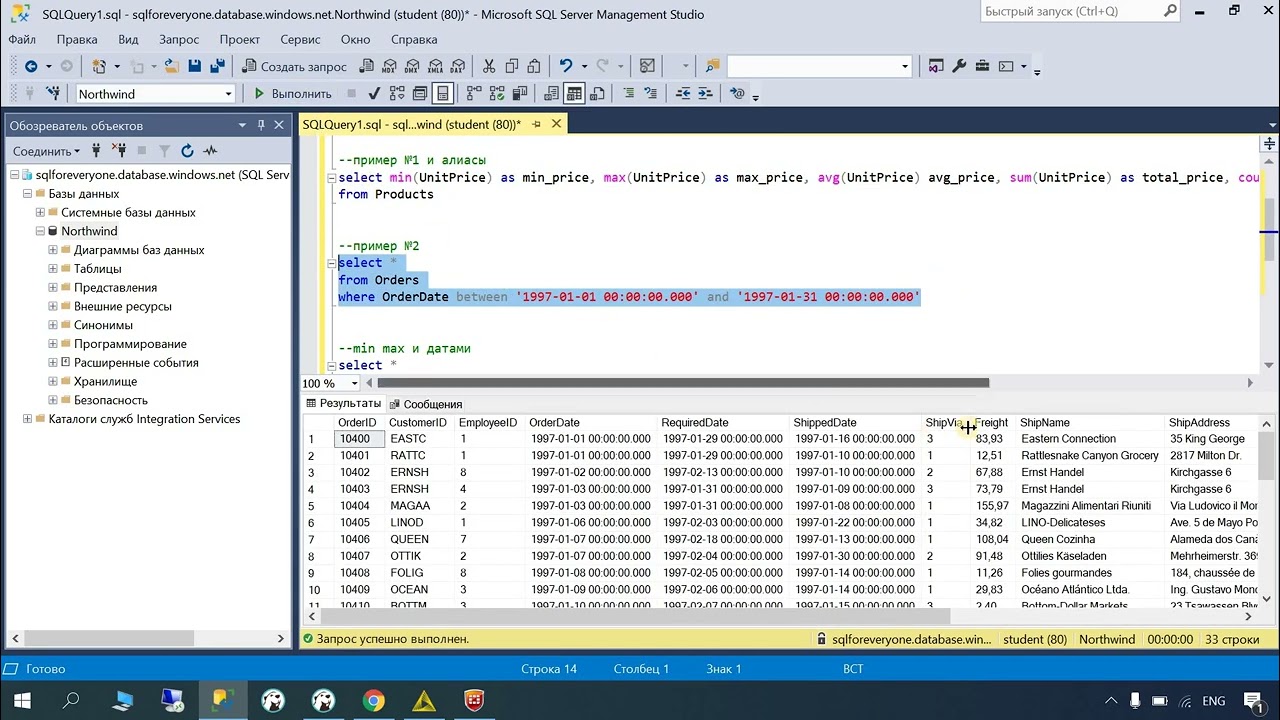Collapse the Northwind database node
Image resolution: width=1280 pixels, height=720 pixels.
[40, 231]
